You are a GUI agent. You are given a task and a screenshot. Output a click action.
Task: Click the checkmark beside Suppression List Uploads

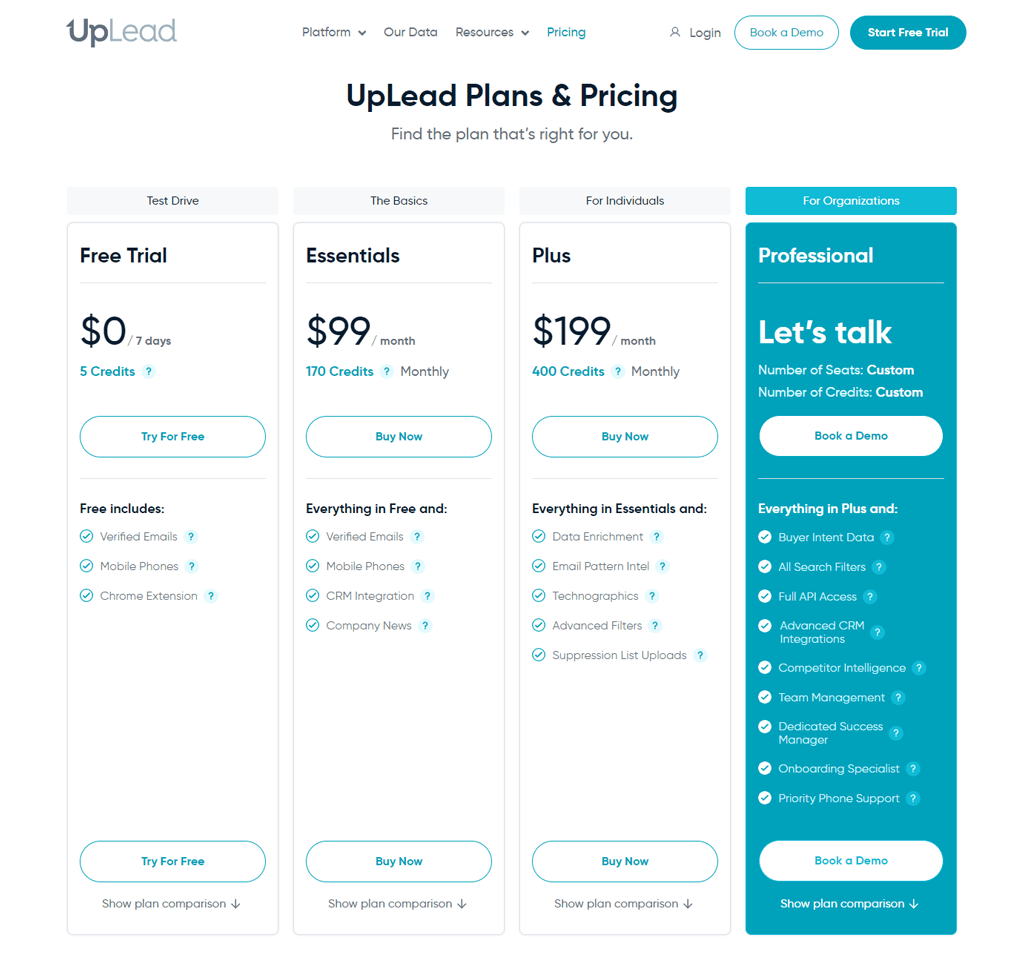pyautogui.click(x=538, y=655)
